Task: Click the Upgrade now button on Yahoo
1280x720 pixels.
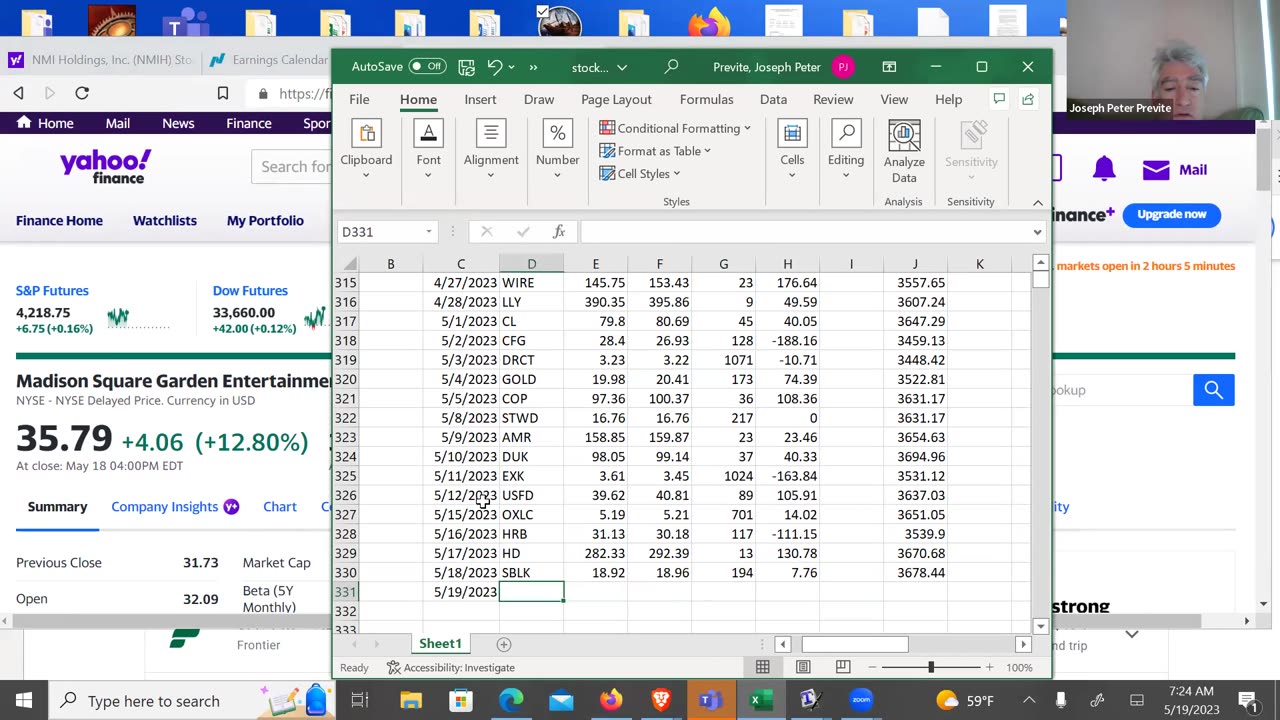Action: 1172,214
